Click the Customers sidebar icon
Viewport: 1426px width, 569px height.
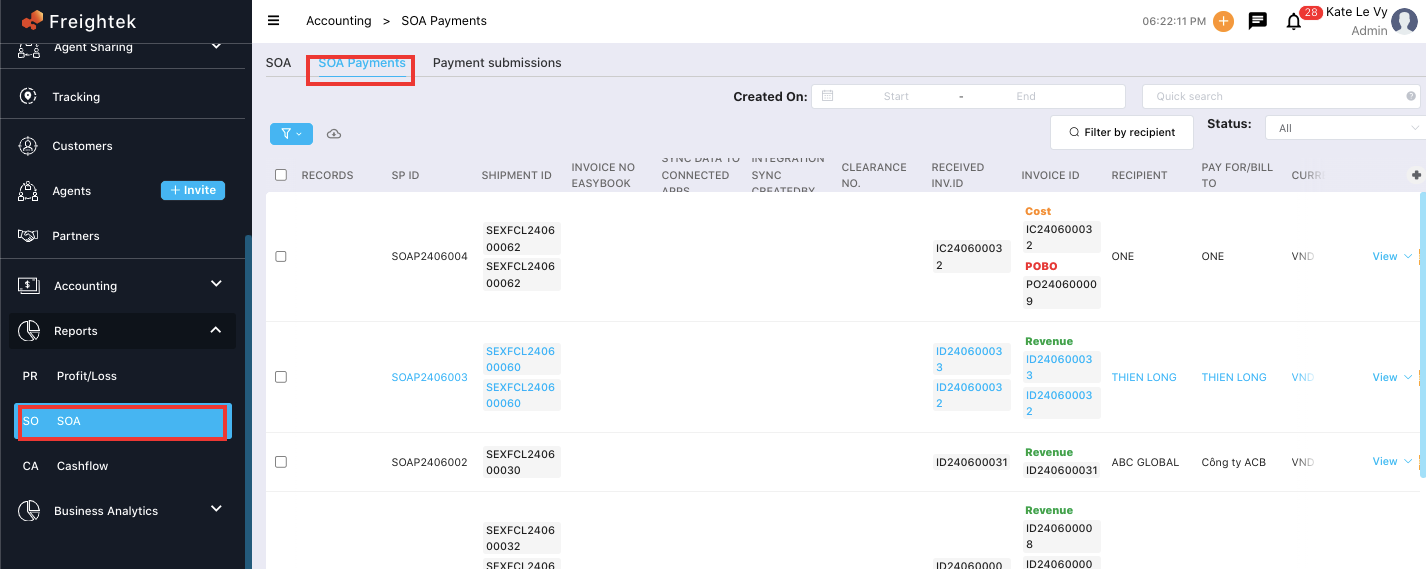[28, 146]
